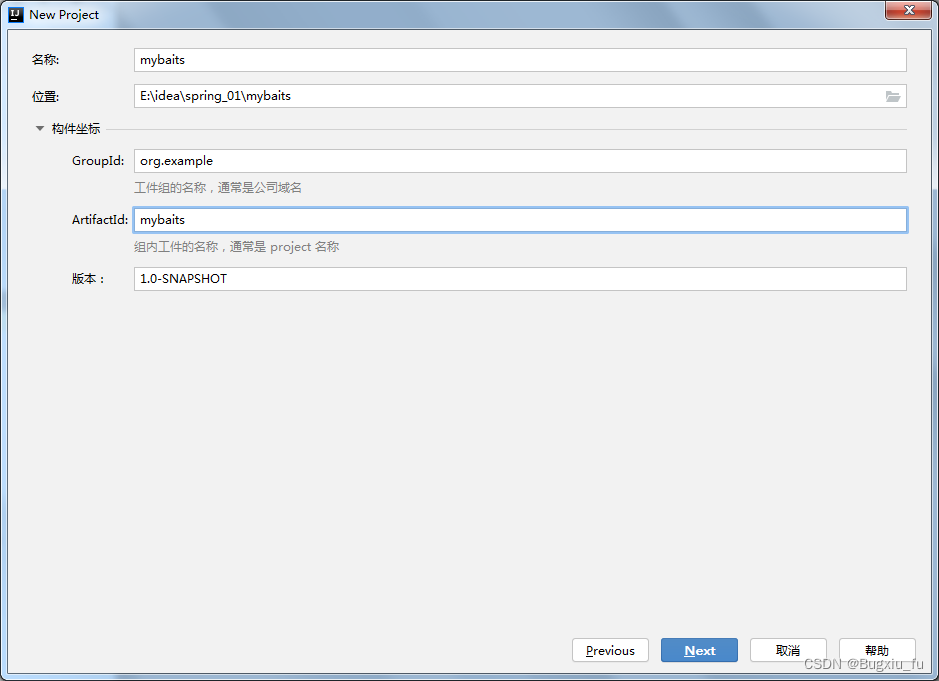Click the 名称 label

pos(46,60)
